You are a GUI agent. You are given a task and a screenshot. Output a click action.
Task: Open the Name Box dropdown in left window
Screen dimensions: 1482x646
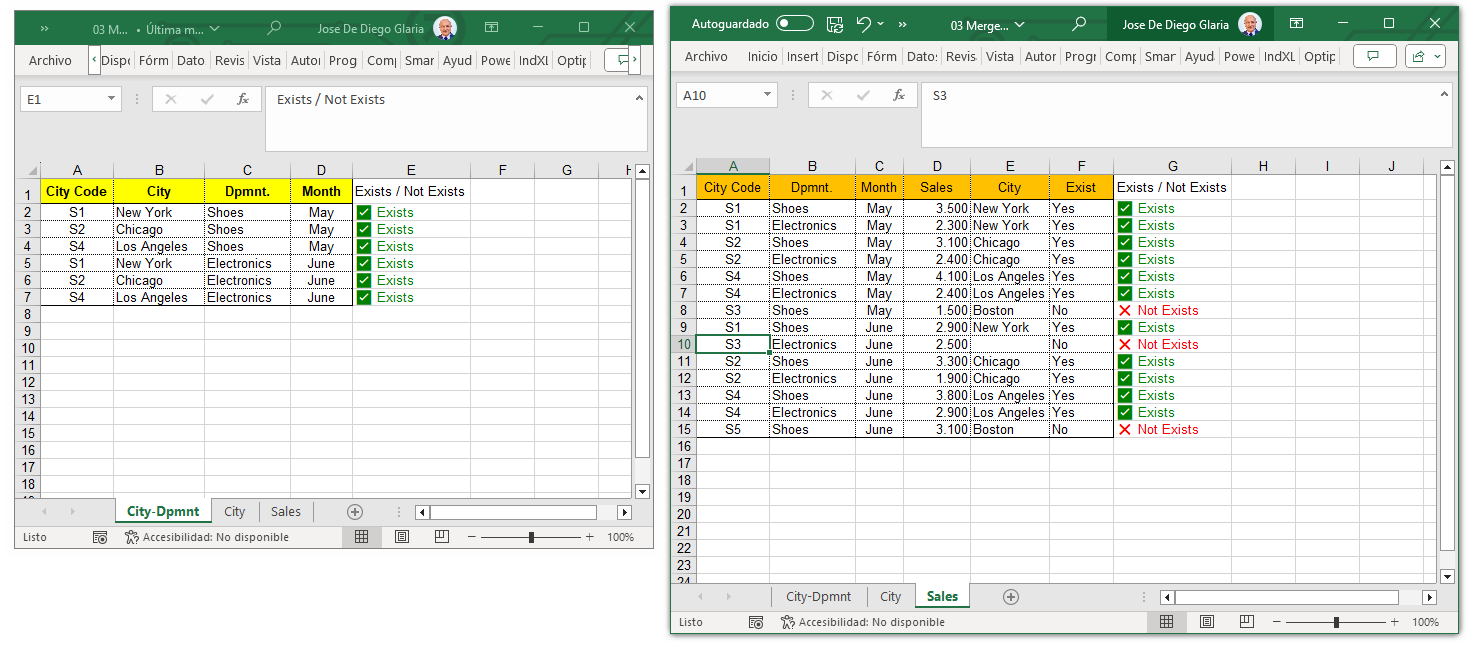tap(111, 99)
